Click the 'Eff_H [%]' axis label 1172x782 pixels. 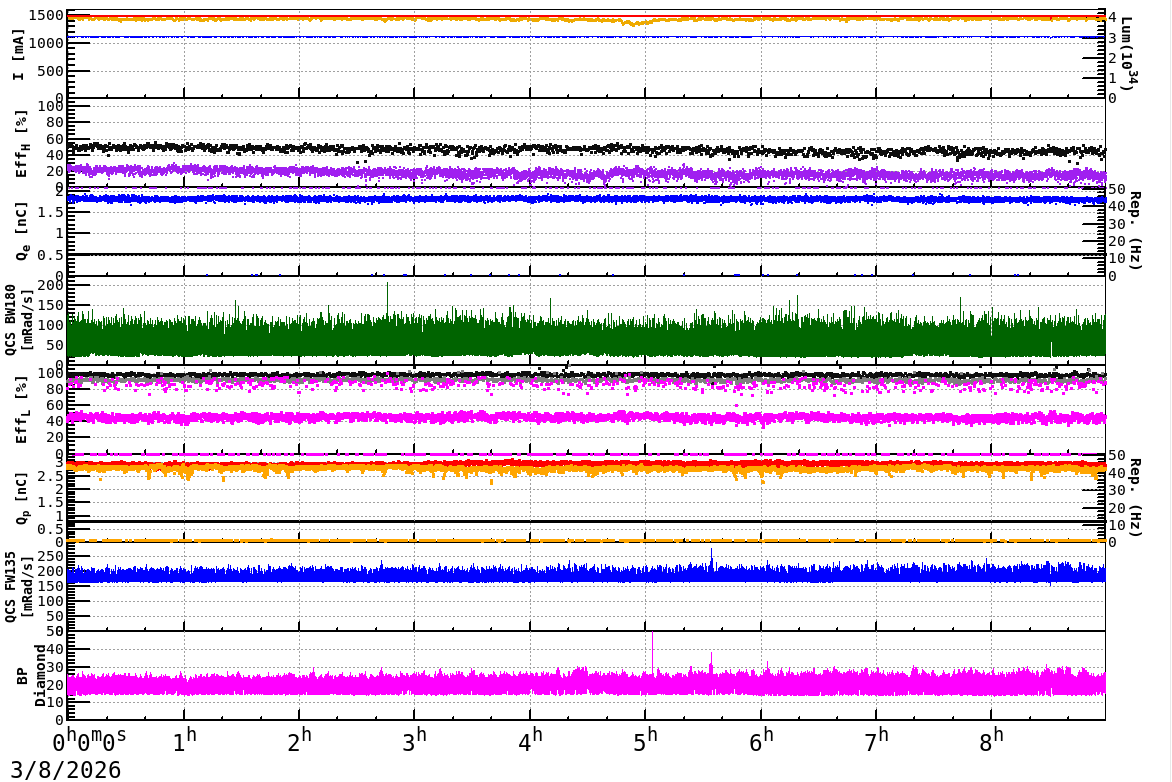click(21, 144)
